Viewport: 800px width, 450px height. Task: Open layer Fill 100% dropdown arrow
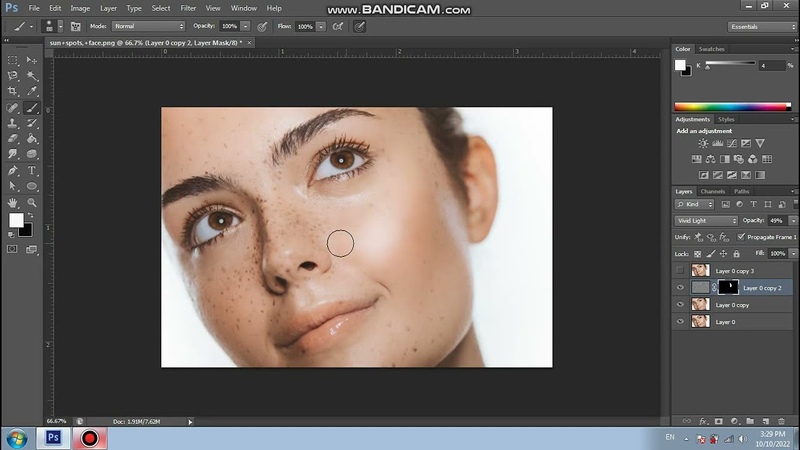pos(793,254)
